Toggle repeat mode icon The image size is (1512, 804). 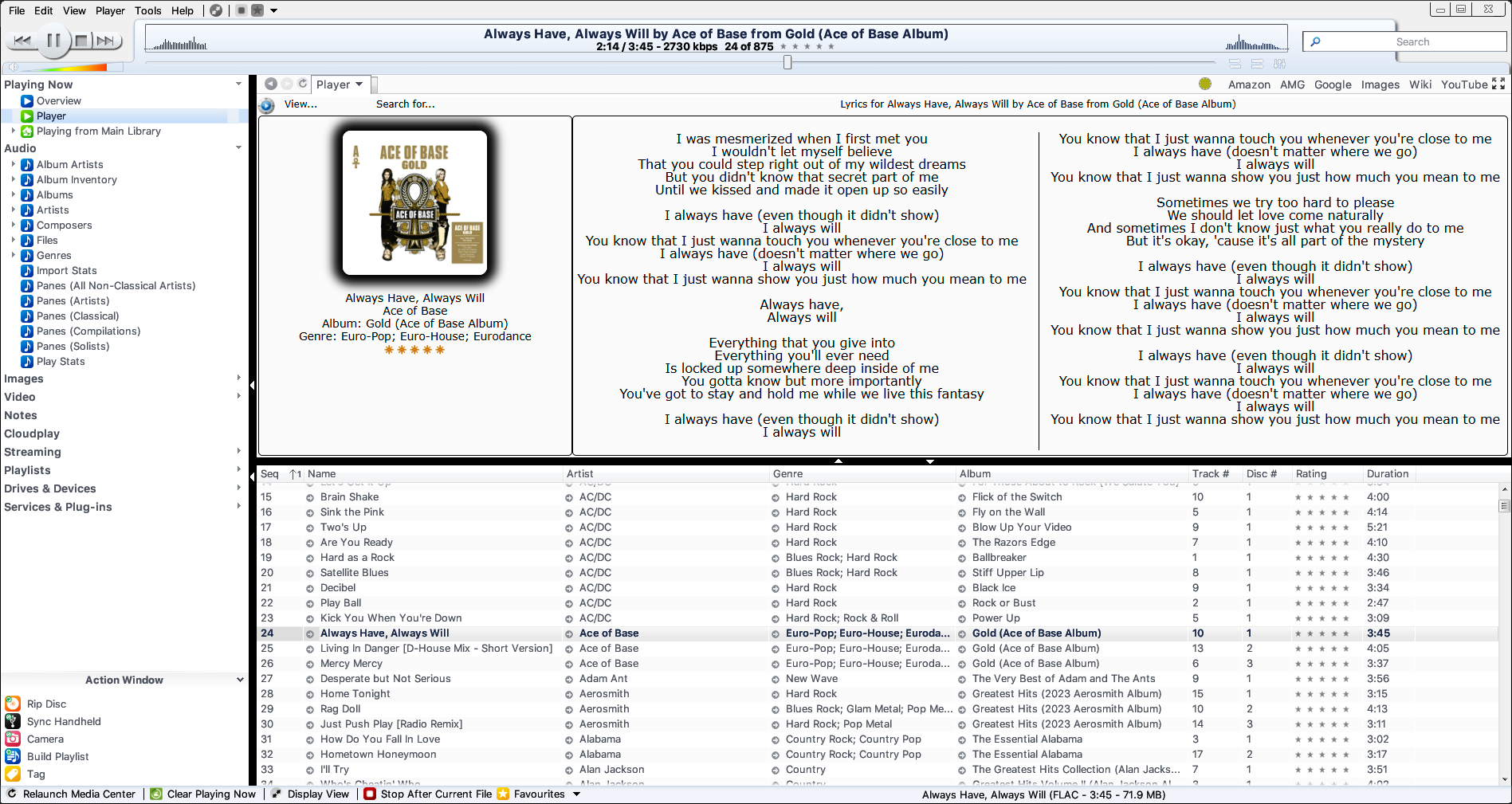click(x=1235, y=64)
